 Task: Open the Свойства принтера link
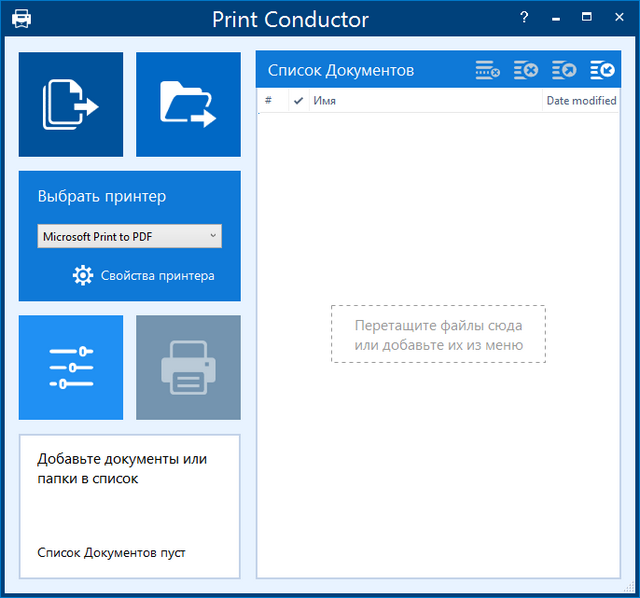pos(158,276)
